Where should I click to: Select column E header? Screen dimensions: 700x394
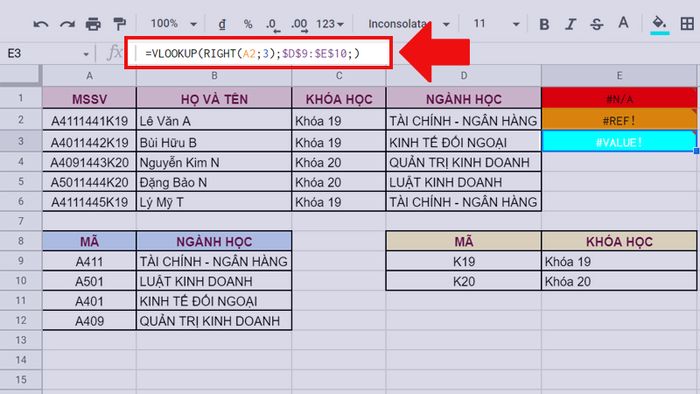pyautogui.click(x=619, y=76)
